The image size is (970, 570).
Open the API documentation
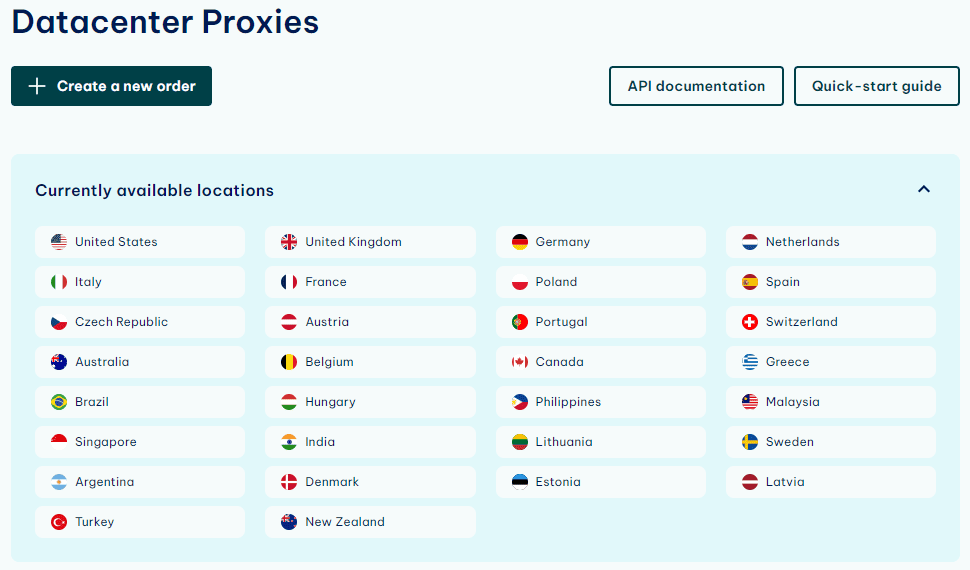(x=696, y=86)
